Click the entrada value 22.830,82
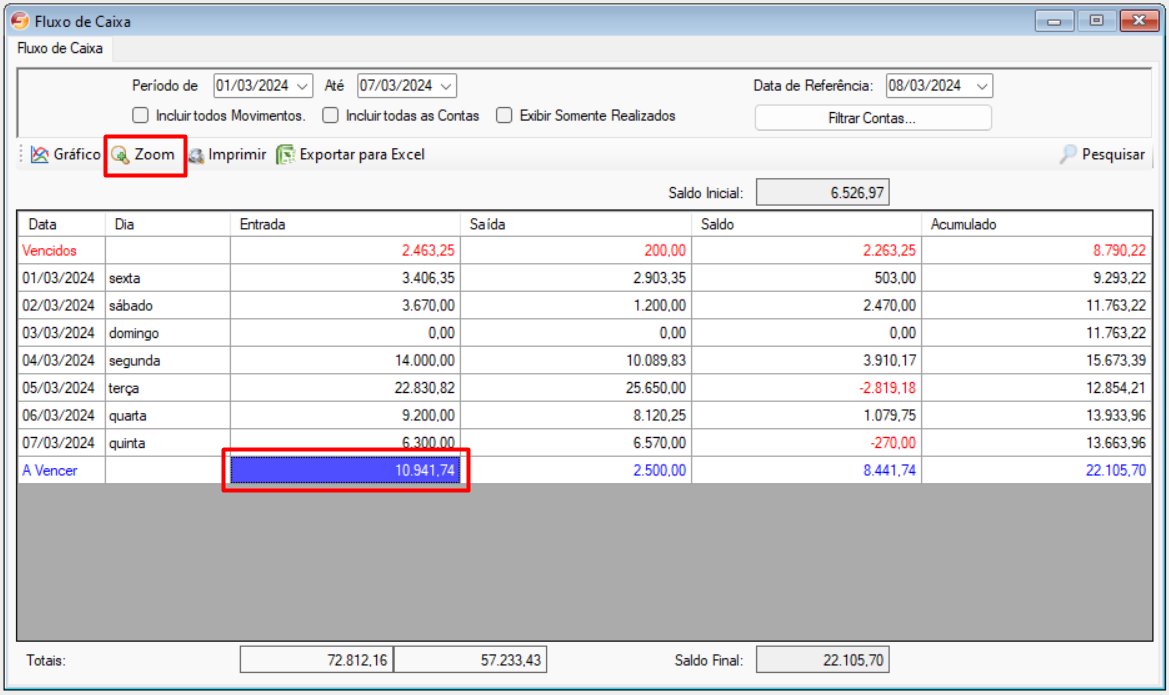Screen dimensions: 1169x695 coord(345,389)
